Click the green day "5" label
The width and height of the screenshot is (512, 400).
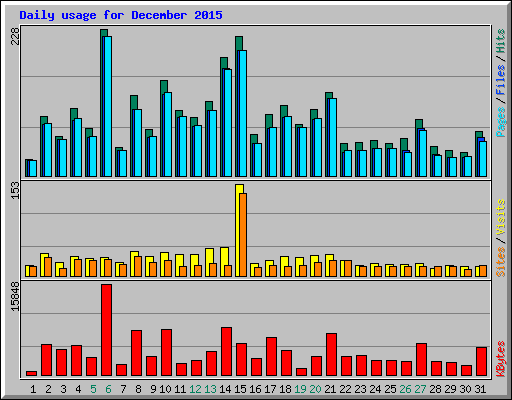93,389
